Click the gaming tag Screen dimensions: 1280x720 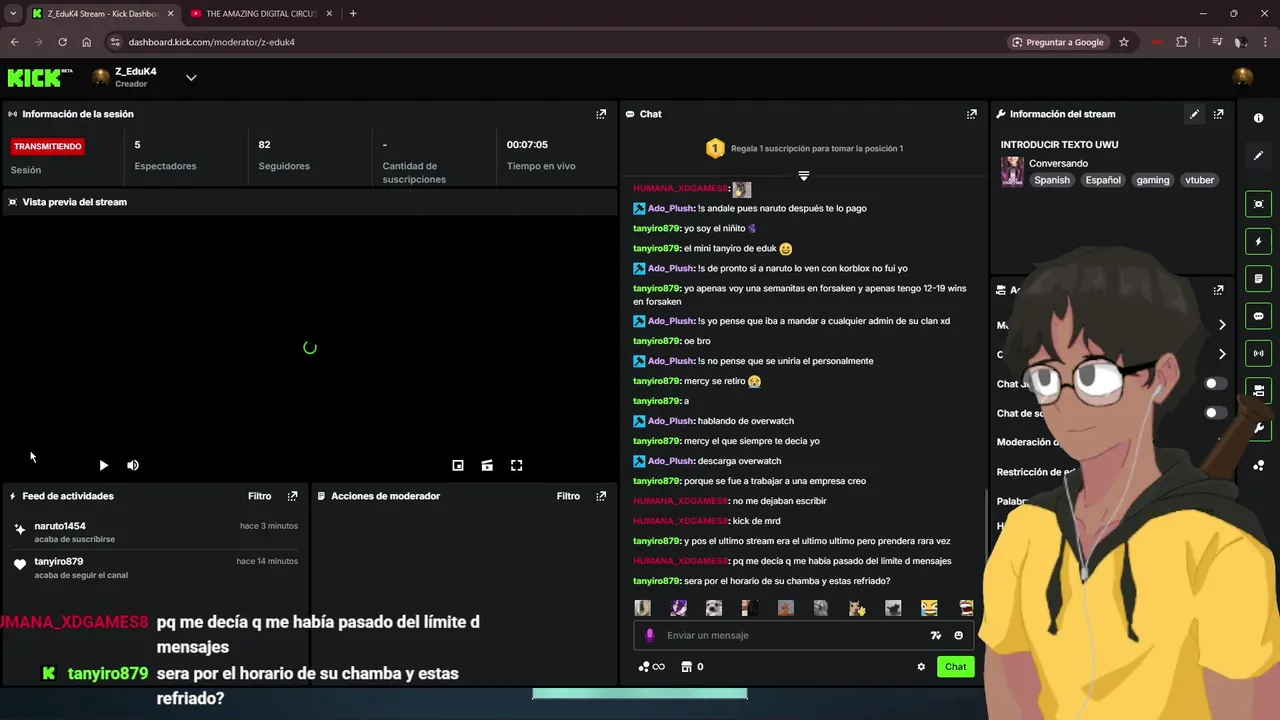1152,180
